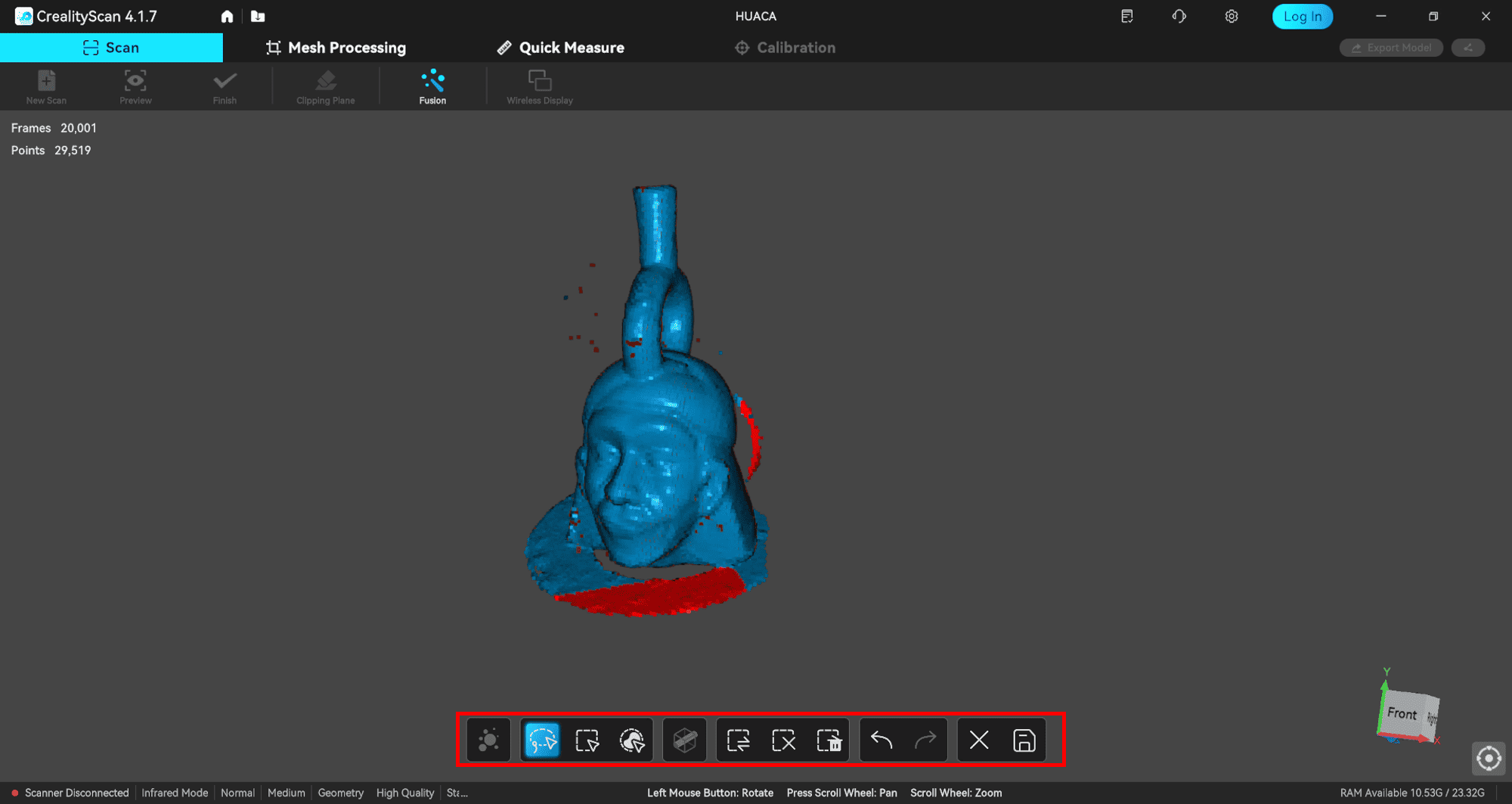
Task: Click the New Scan toolbar icon
Action: tap(46, 86)
